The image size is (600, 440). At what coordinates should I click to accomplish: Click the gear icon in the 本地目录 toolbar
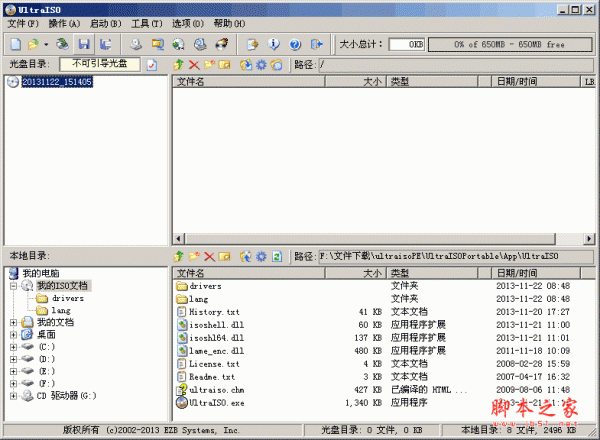261,256
